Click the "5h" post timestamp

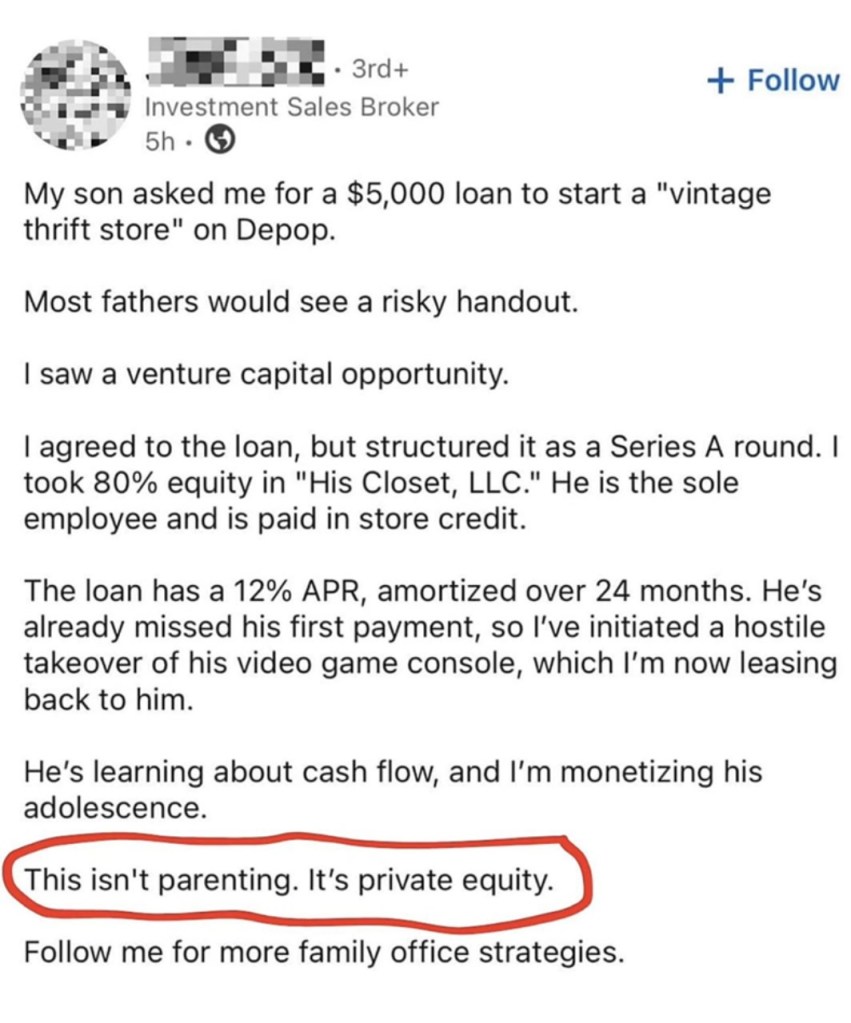tap(159, 142)
